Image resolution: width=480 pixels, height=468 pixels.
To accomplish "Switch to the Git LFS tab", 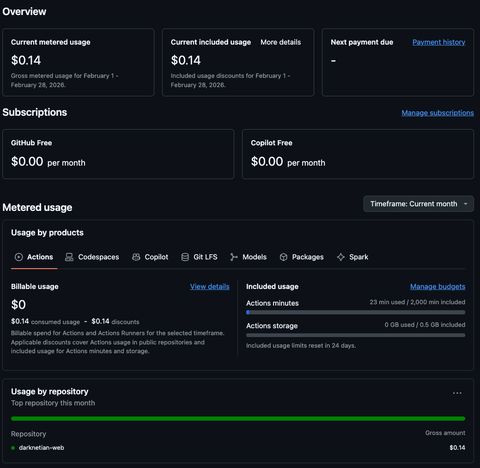I will 199,257.
